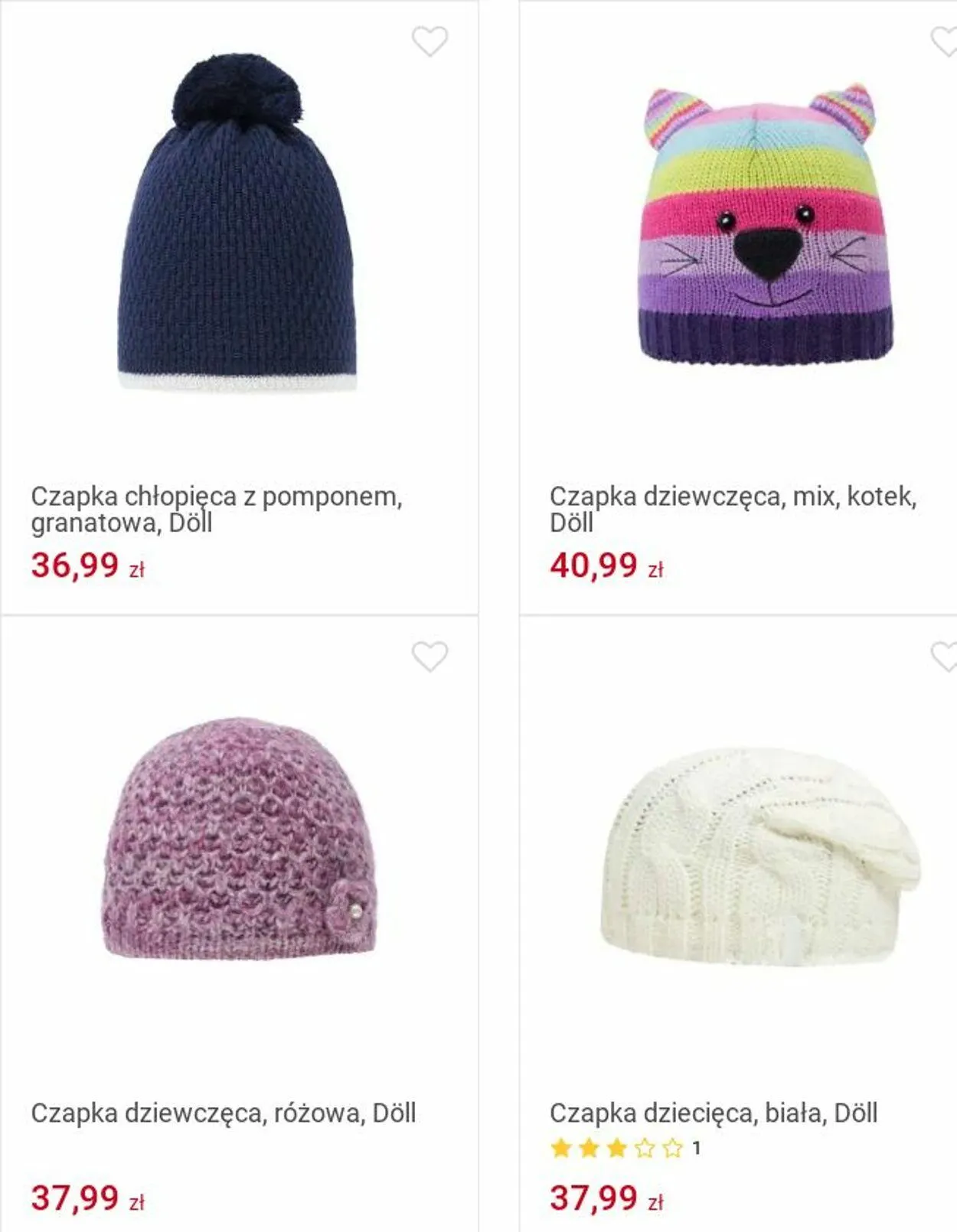Image resolution: width=957 pixels, height=1232 pixels.
Task: Click the first yellow rating star
Action: pos(561,1148)
